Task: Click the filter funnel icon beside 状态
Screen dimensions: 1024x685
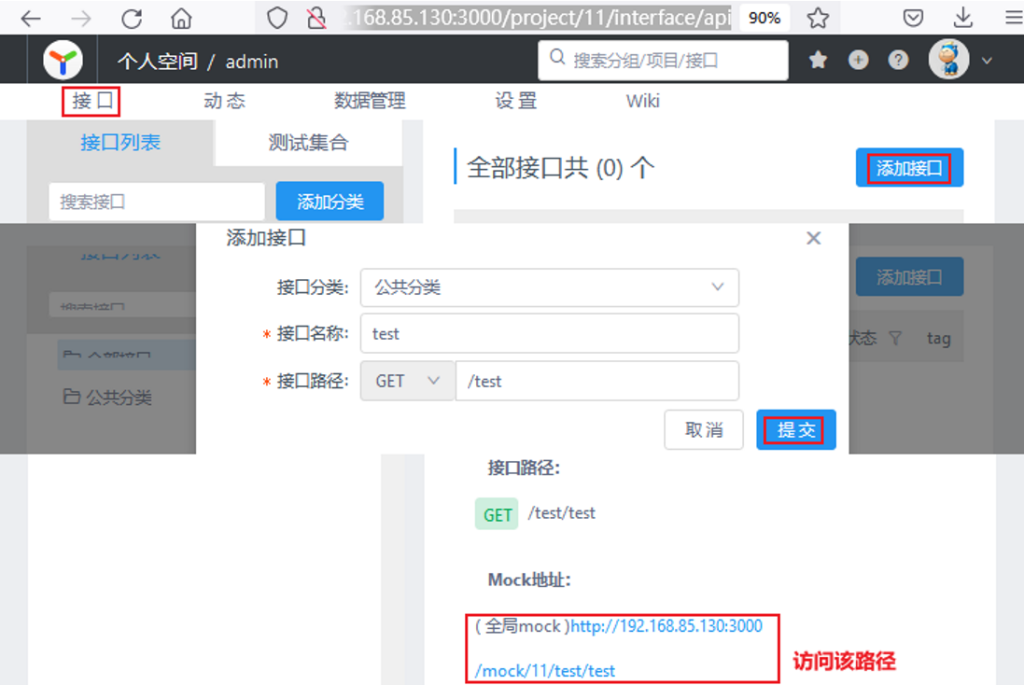Action: [895, 338]
